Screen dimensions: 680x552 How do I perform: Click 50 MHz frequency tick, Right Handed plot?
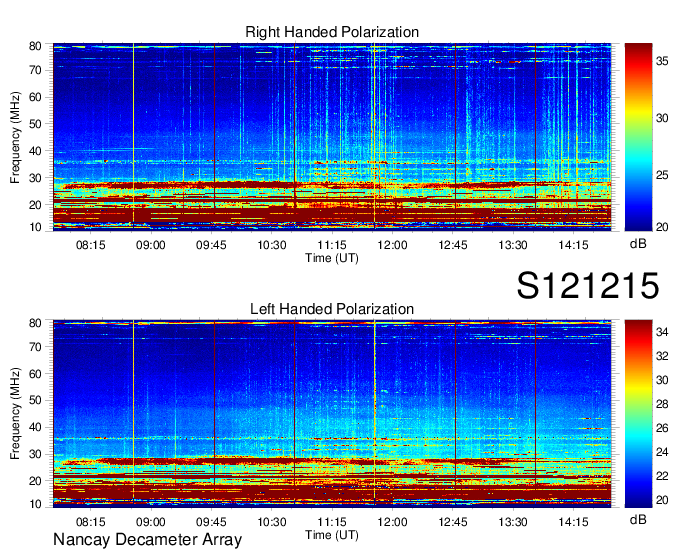(x=36, y=124)
